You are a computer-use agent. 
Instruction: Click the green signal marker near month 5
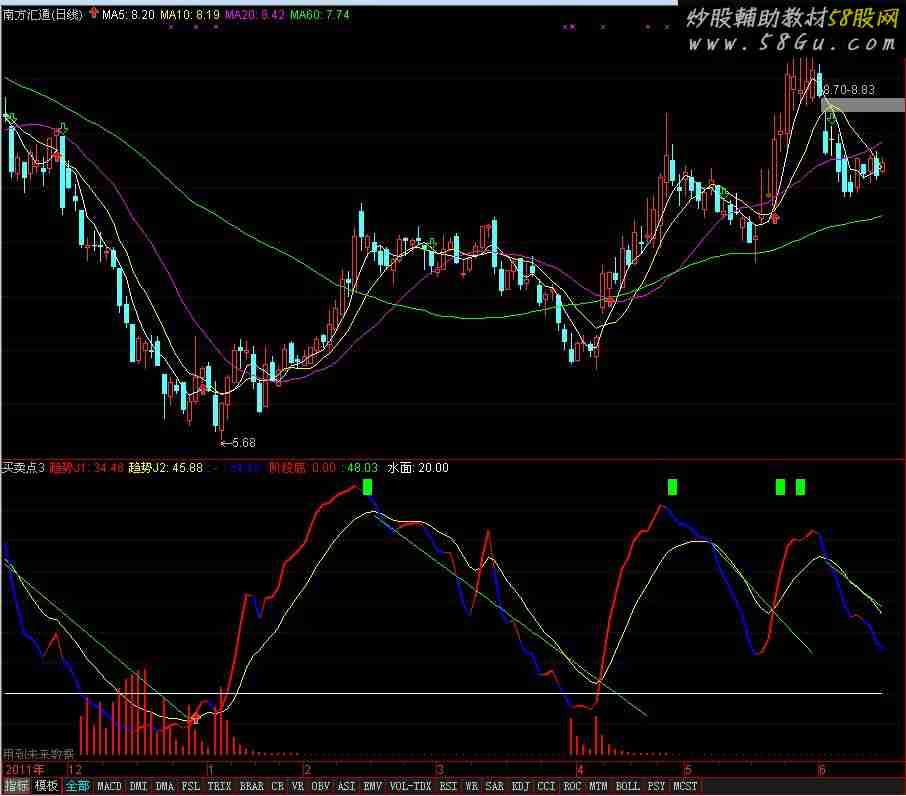[672, 487]
